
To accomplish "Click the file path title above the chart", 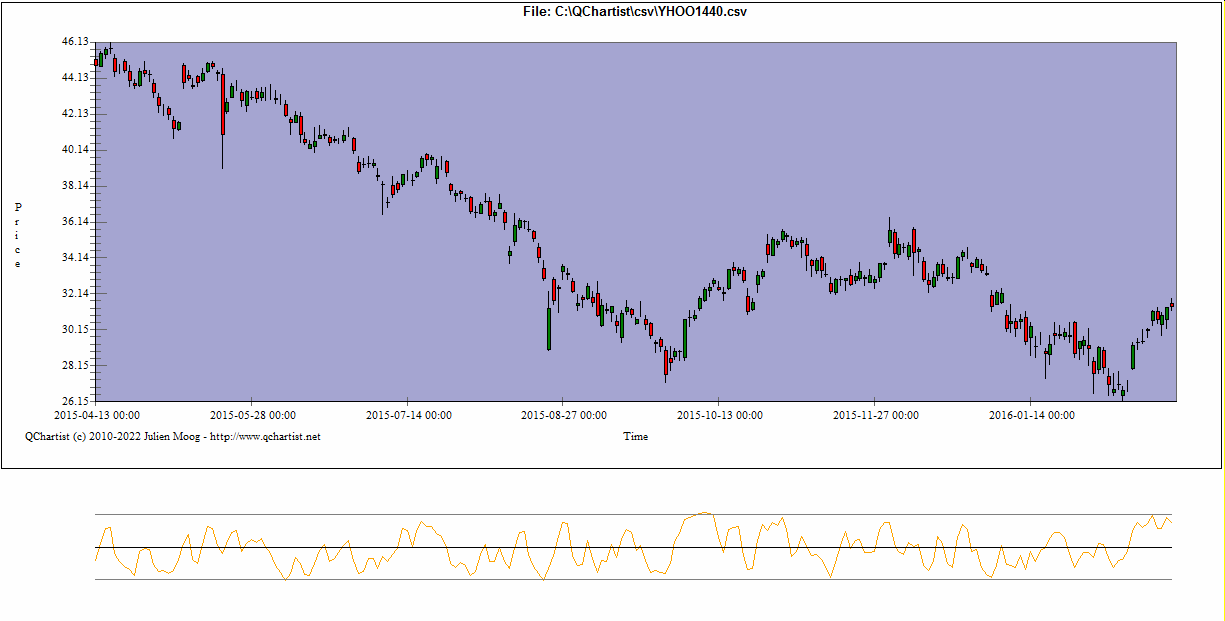I will coord(635,12).
